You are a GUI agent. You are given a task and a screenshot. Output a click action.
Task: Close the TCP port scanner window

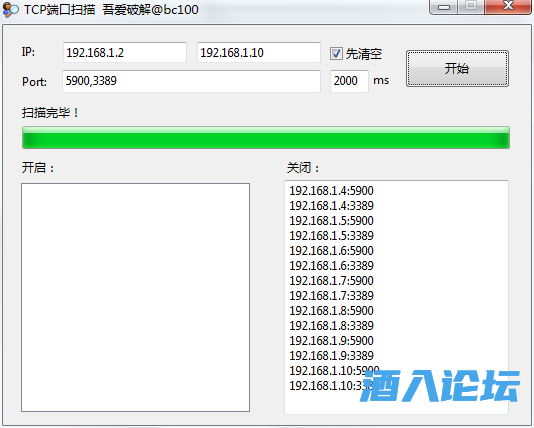click(x=508, y=6)
